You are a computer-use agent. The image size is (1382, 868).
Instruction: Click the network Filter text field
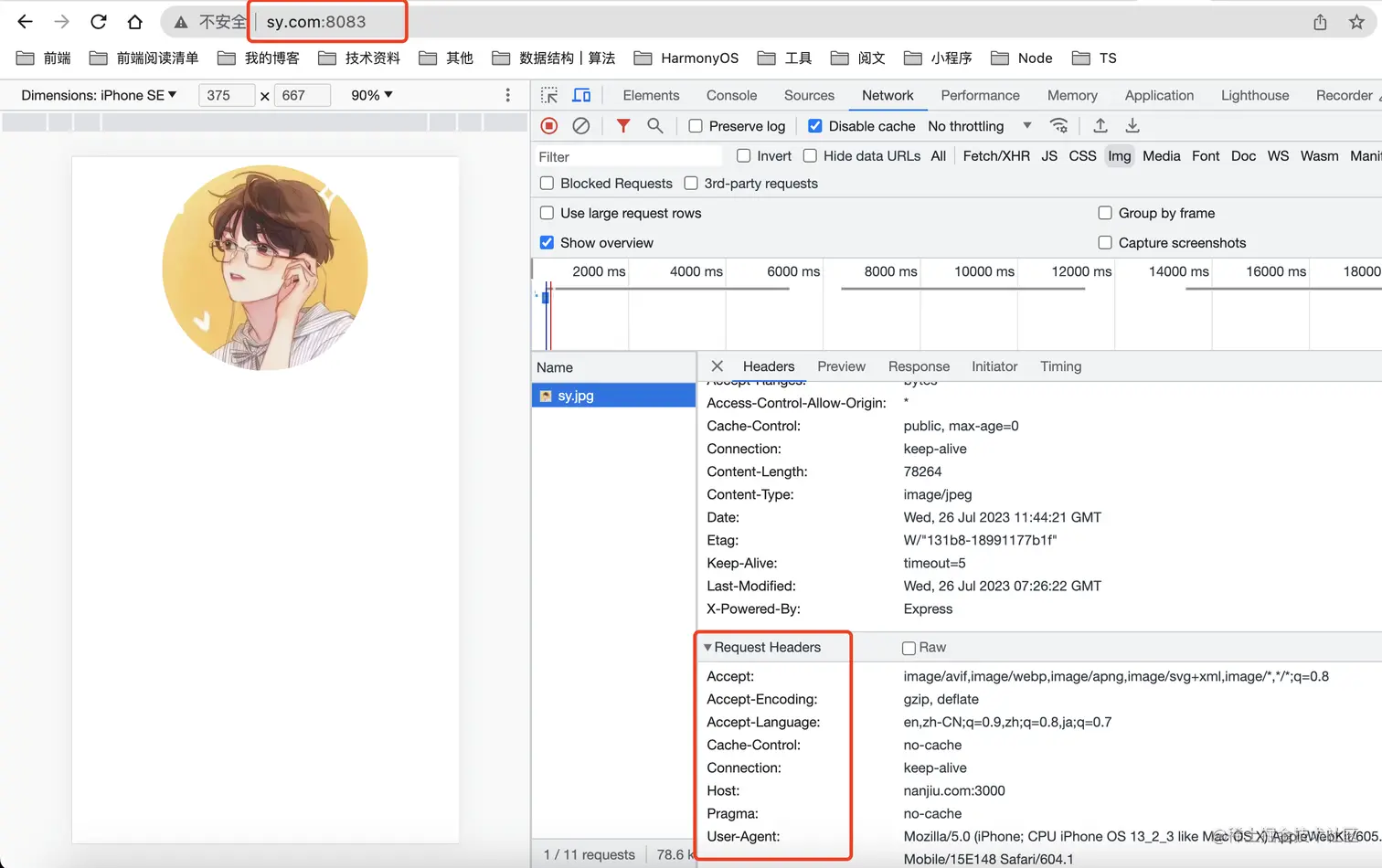pos(629,157)
